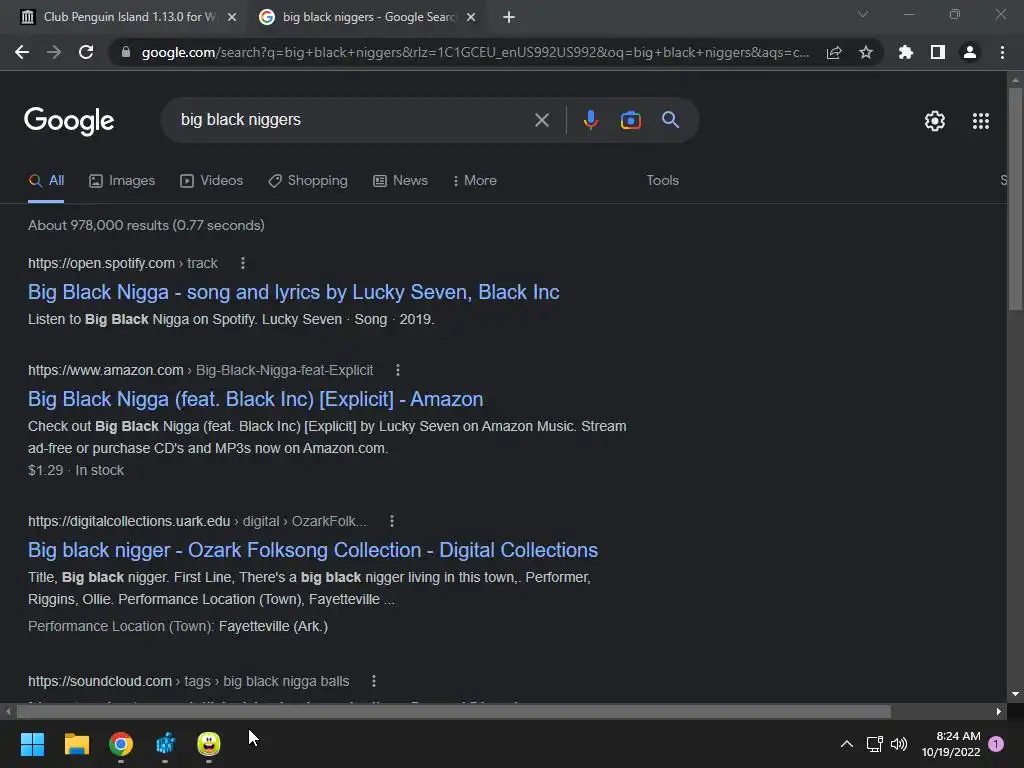Open the notification center badge
This screenshot has height=768, width=1024.
pos(996,744)
